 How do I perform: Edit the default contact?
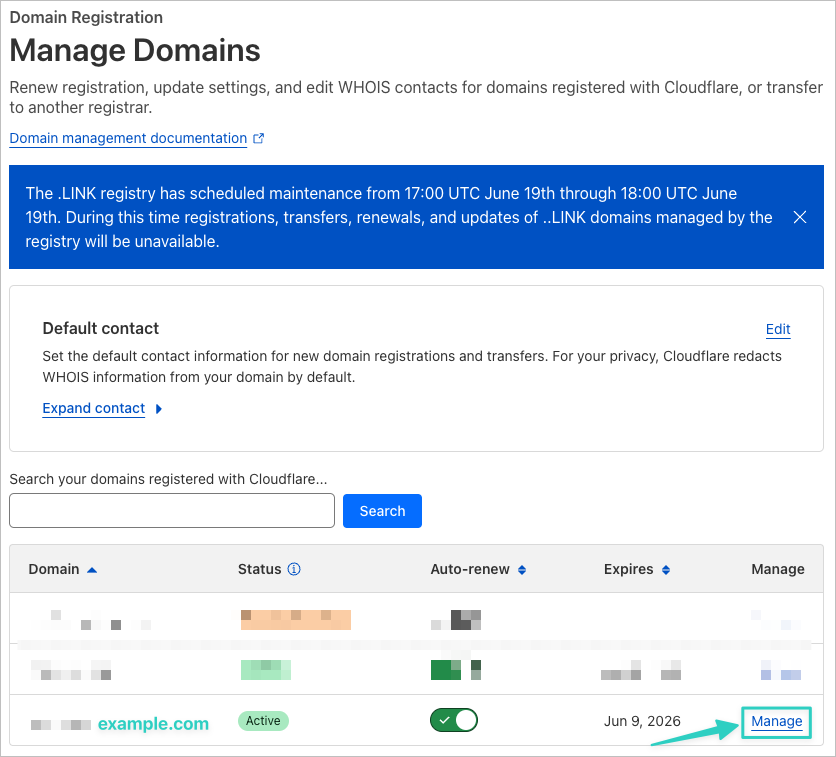click(778, 329)
